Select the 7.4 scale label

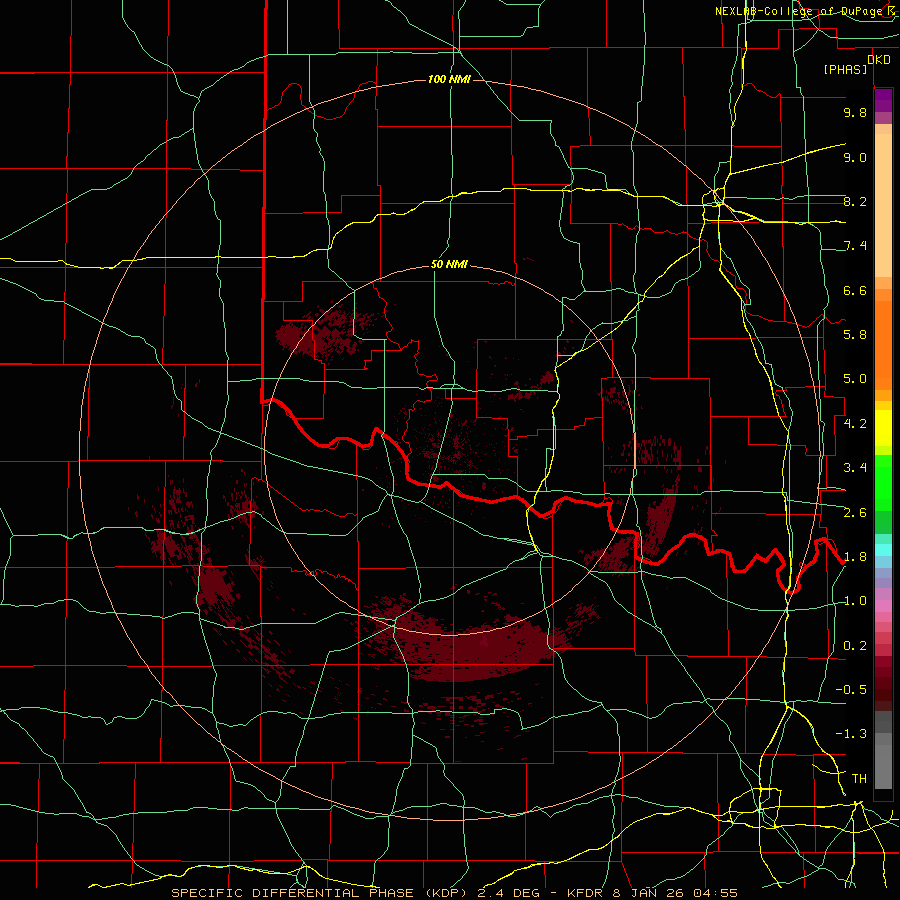point(855,246)
